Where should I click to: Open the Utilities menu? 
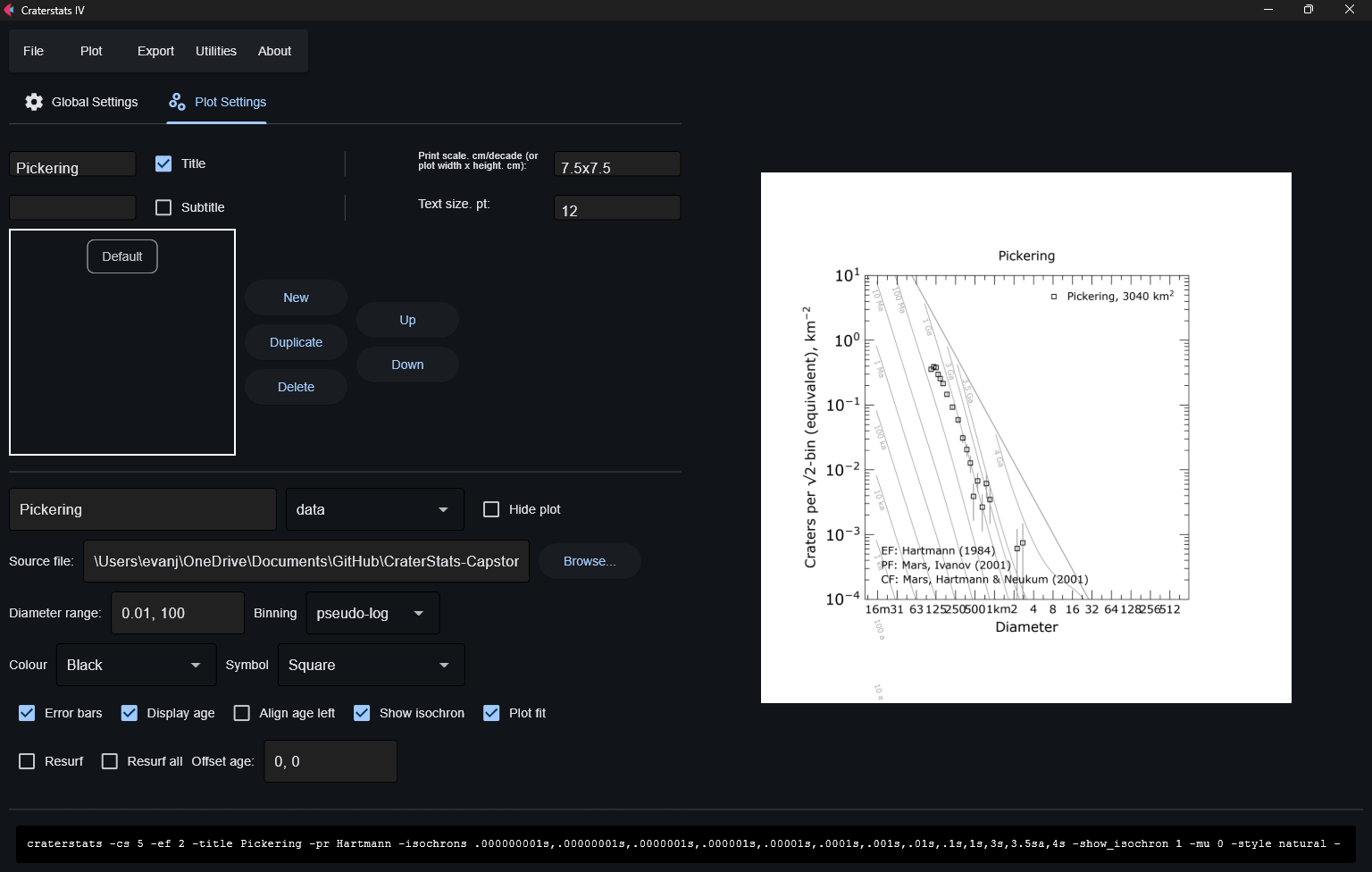(x=215, y=51)
